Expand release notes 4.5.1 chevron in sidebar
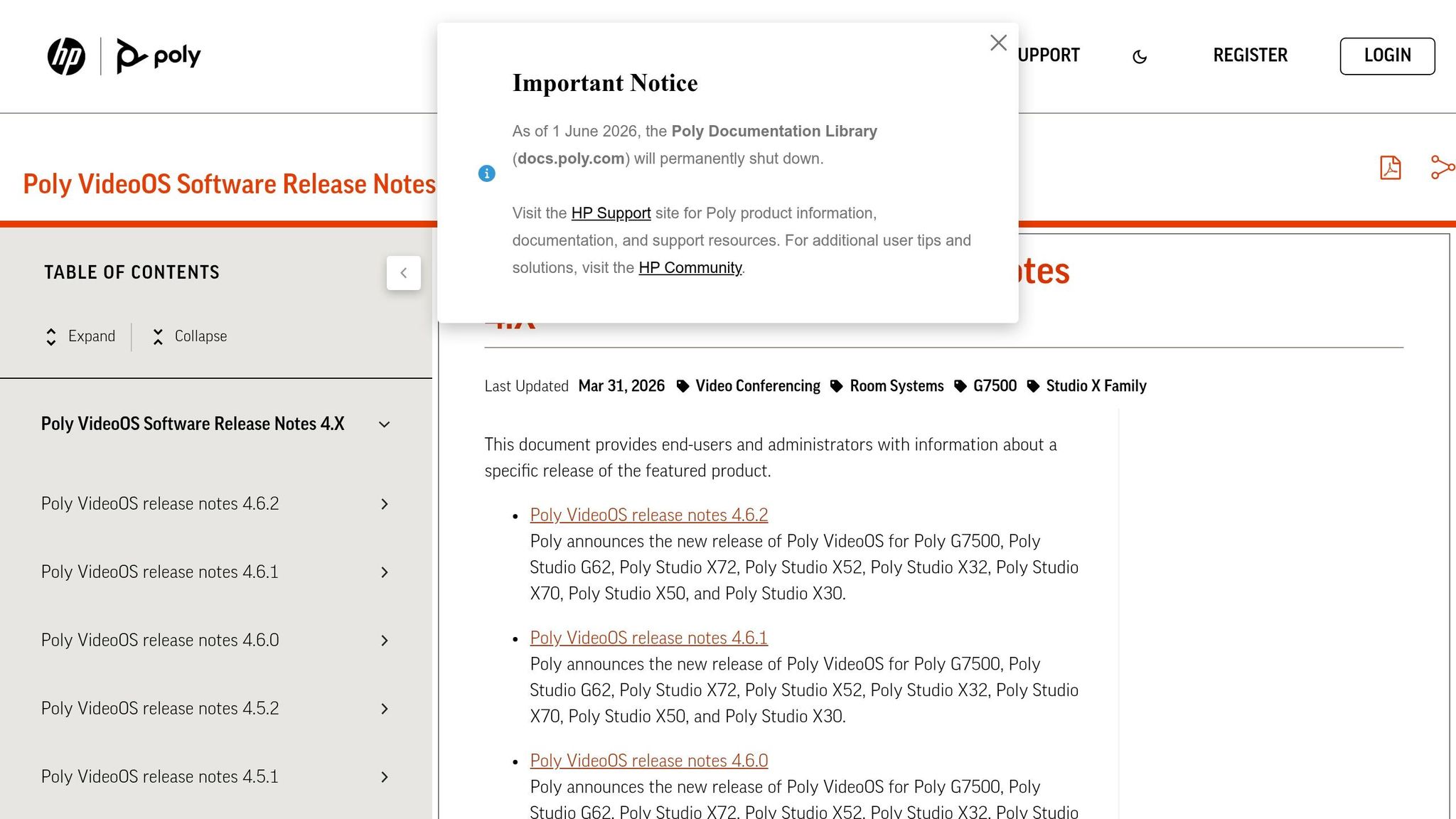The width and height of the screenshot is (1456, 819). click(385, 777)
